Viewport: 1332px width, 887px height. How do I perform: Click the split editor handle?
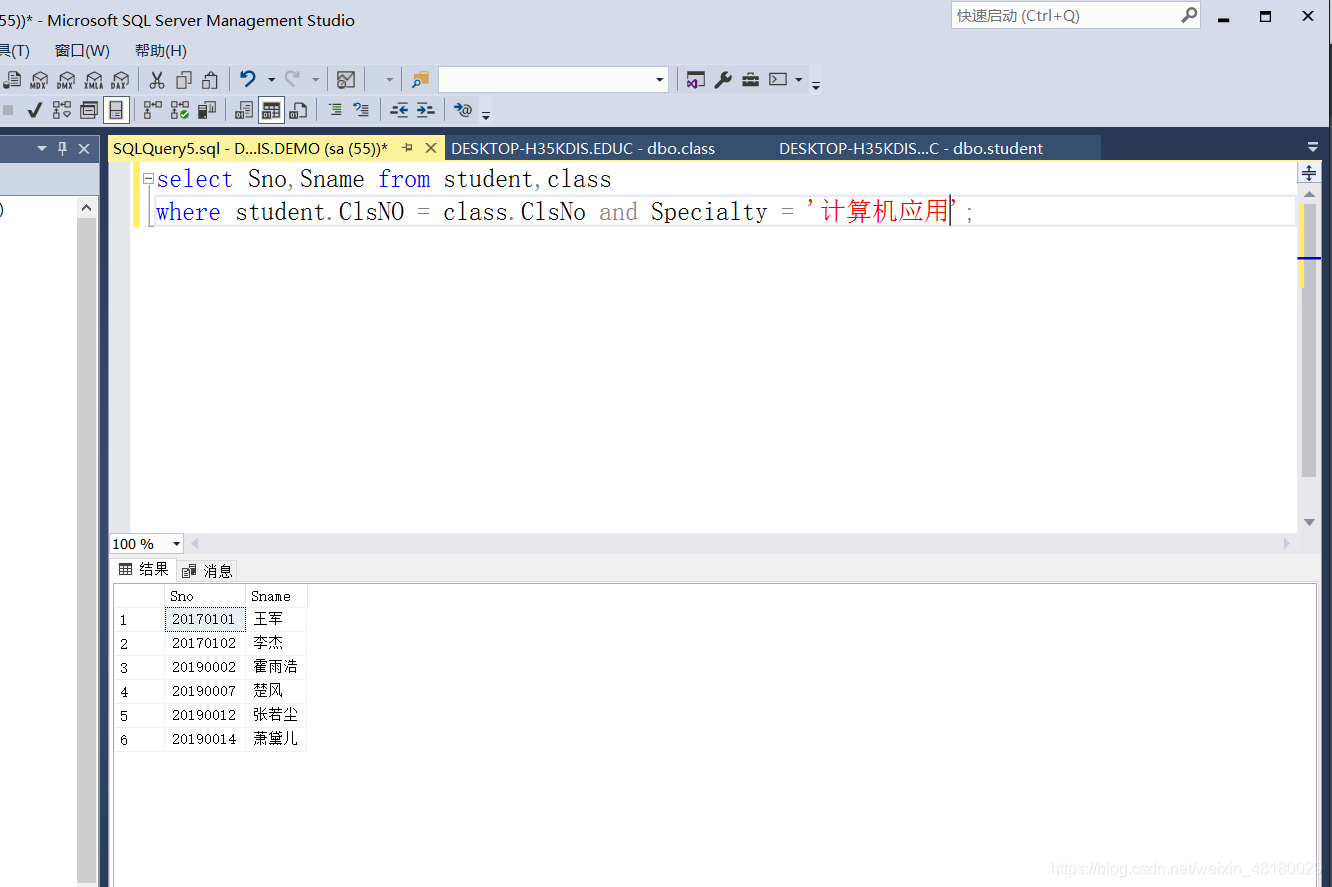[1309, 173]
